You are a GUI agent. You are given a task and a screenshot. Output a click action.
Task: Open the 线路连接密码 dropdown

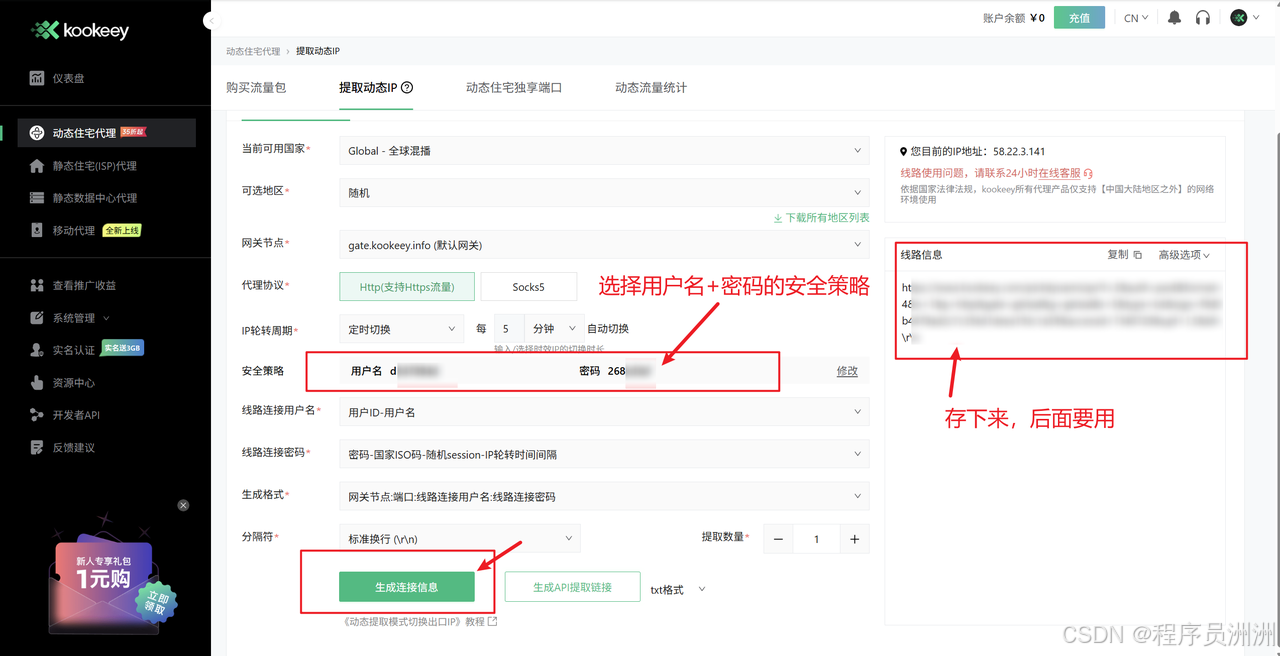[x=604, y=454]
